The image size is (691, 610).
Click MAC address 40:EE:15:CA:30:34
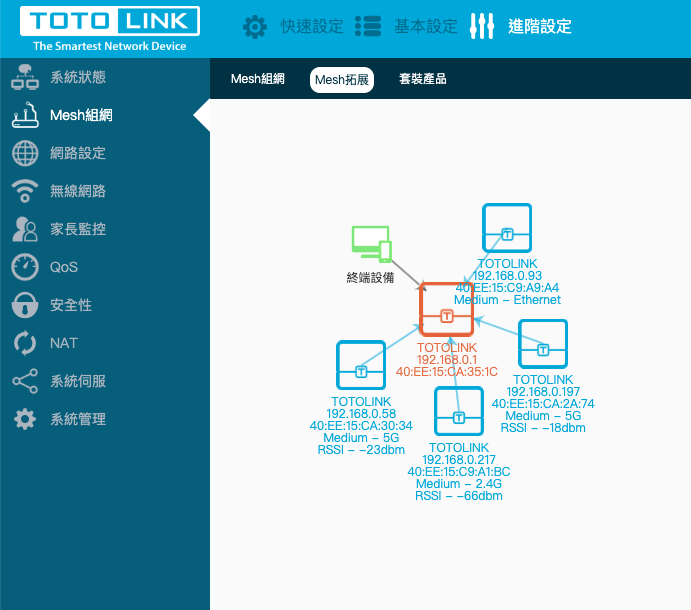coord(361,426)
